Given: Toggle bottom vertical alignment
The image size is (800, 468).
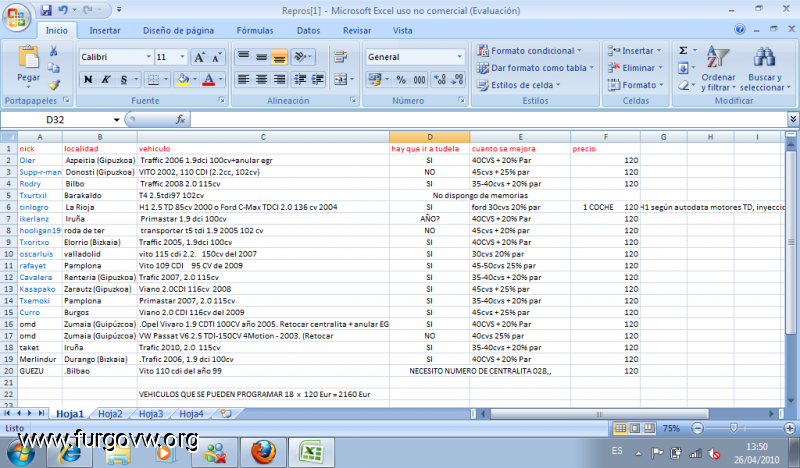Looking at the screenshot, I should click(x=280, y=57).
